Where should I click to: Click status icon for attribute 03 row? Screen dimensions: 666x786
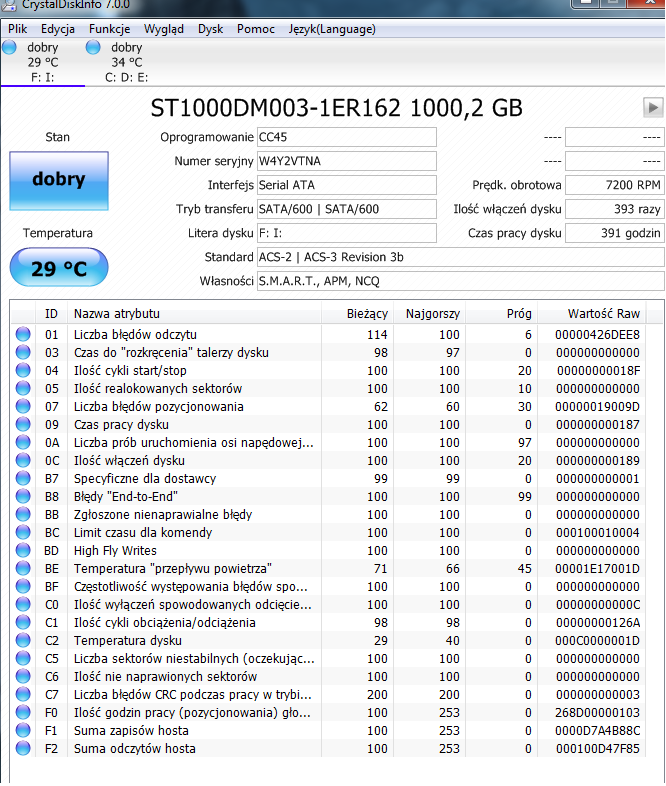pyautogui.click(x=23, y=352)
